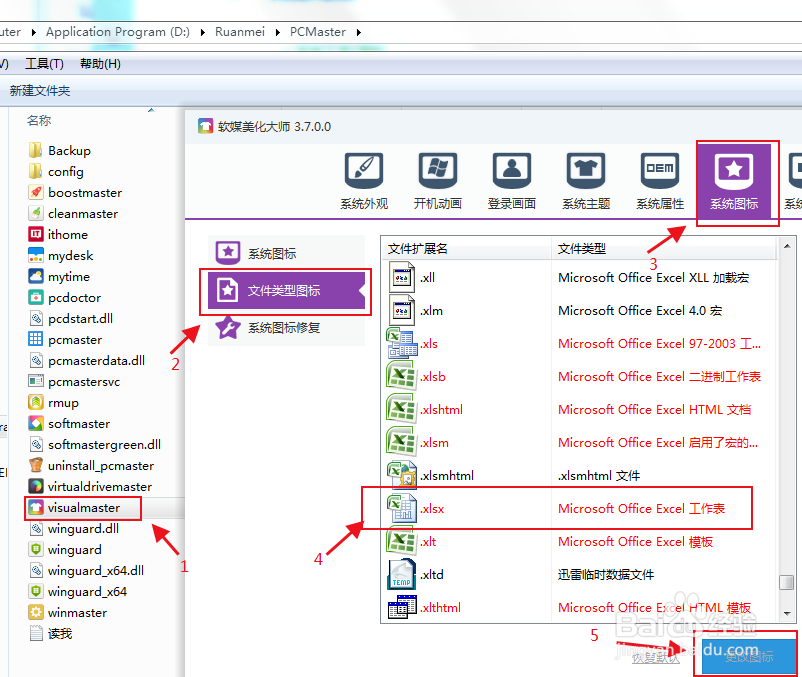Sort by 文件扩展名 column header
Image resolution: width=802 pixels, height=677 pixels.
pyautogui.click(x=466, y=249)
